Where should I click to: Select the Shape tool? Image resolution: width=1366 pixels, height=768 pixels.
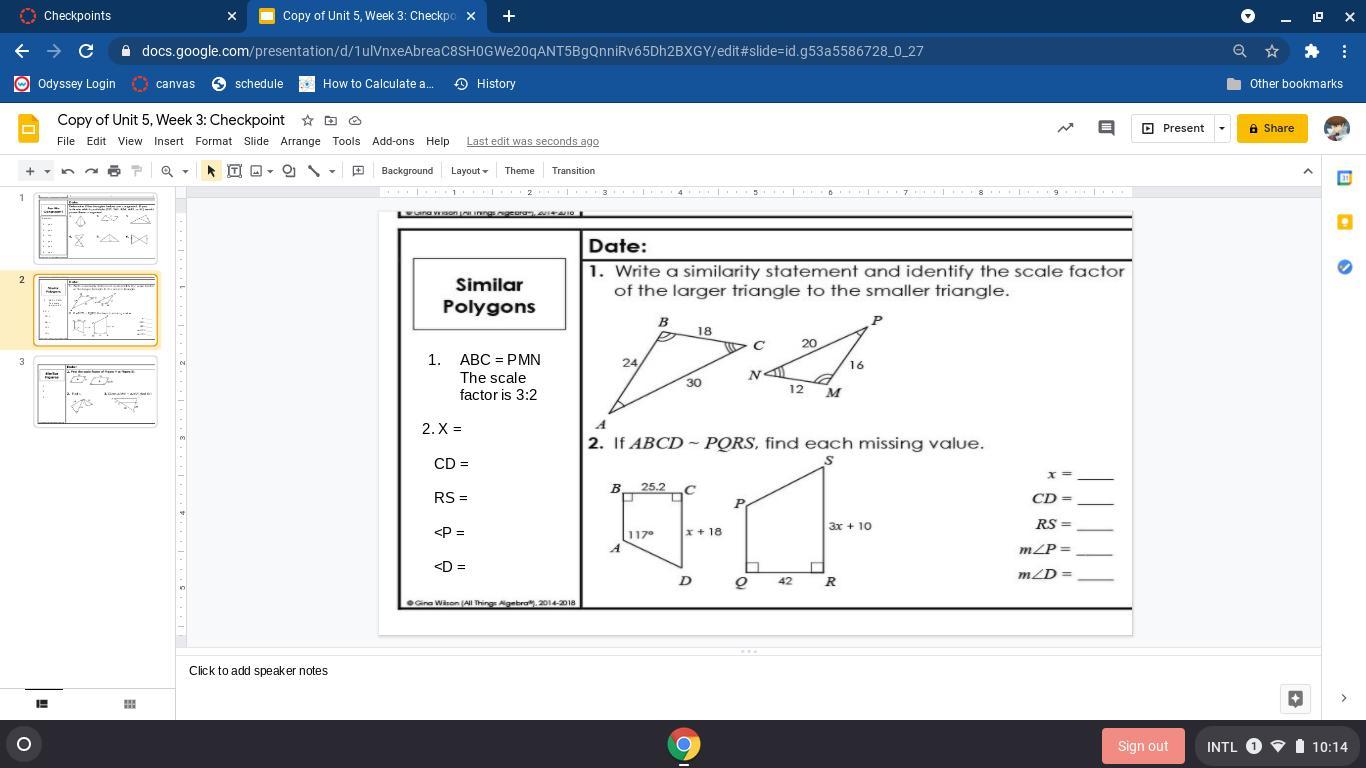pos(289,171)
